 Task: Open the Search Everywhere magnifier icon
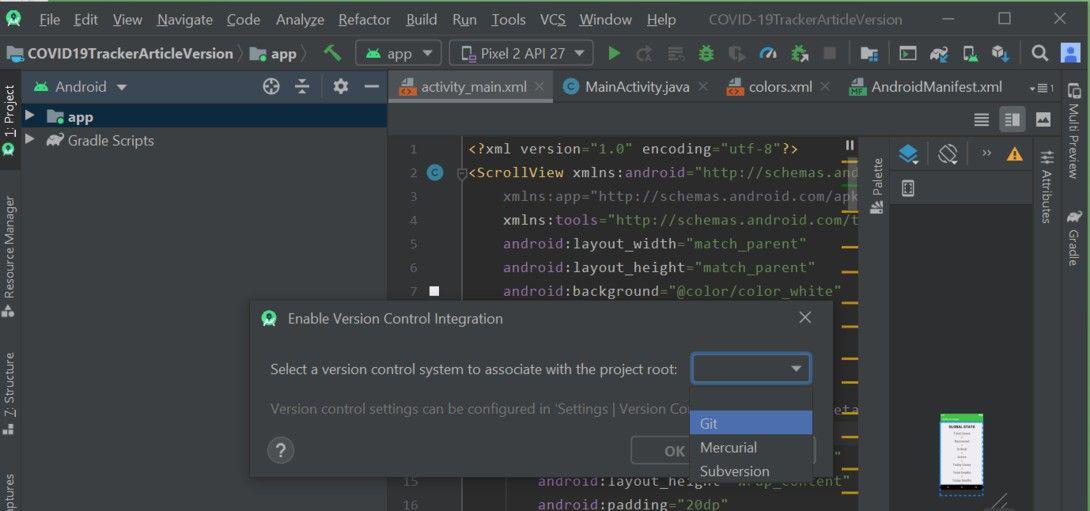[x=1039, y=54]
